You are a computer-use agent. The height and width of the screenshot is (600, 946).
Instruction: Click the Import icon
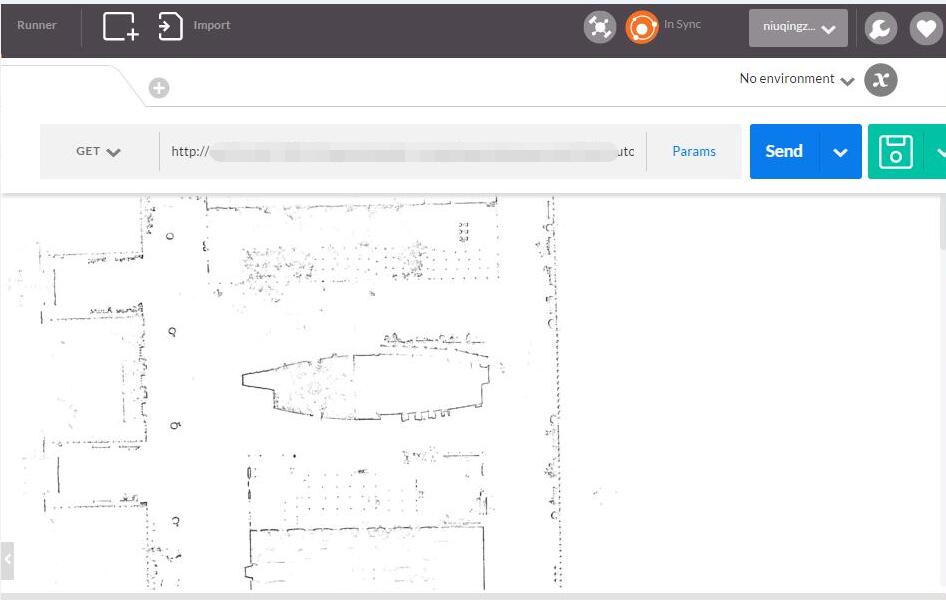(x=171, y=26)
